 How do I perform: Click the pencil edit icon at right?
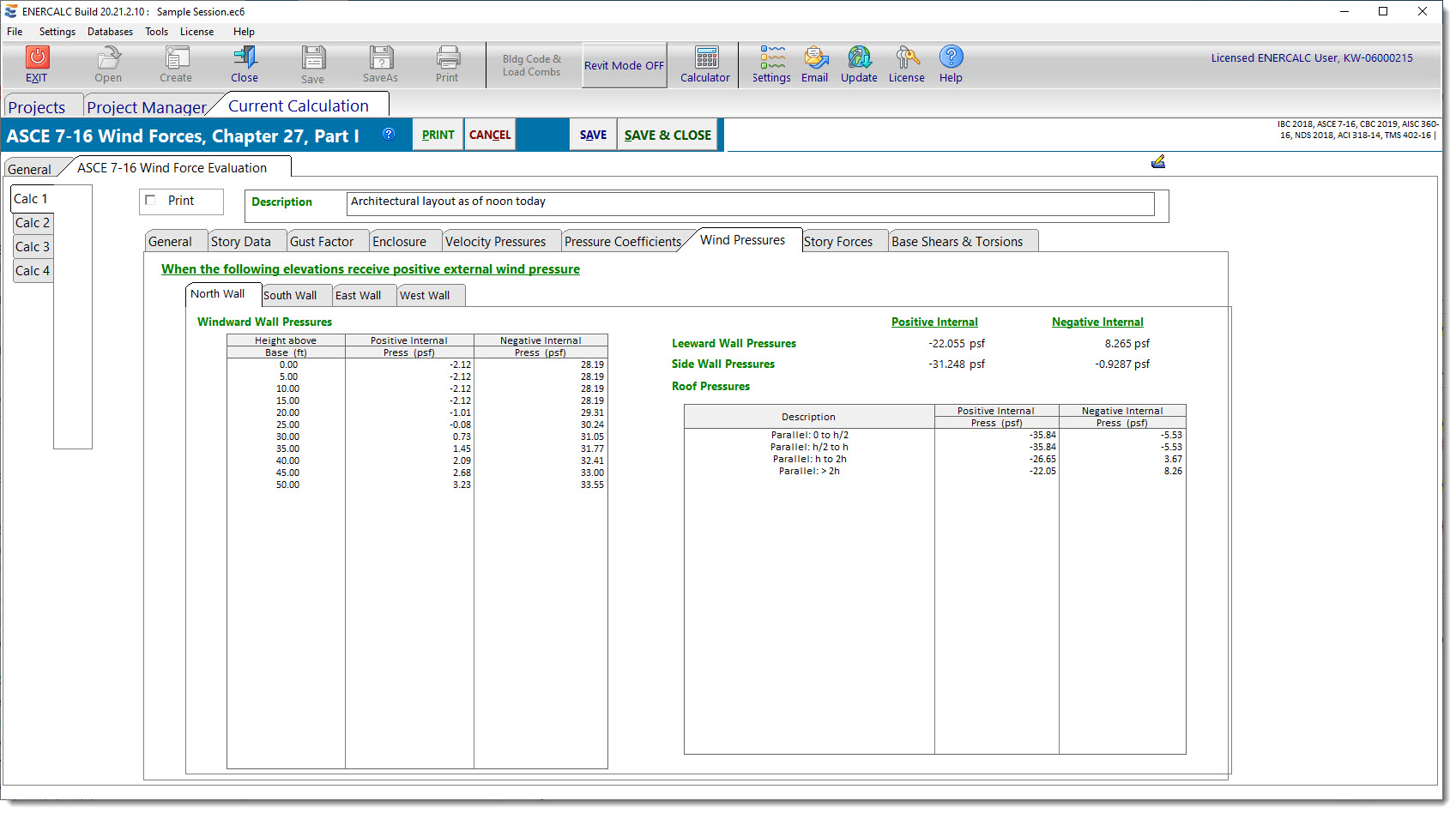click(1157, 161)
